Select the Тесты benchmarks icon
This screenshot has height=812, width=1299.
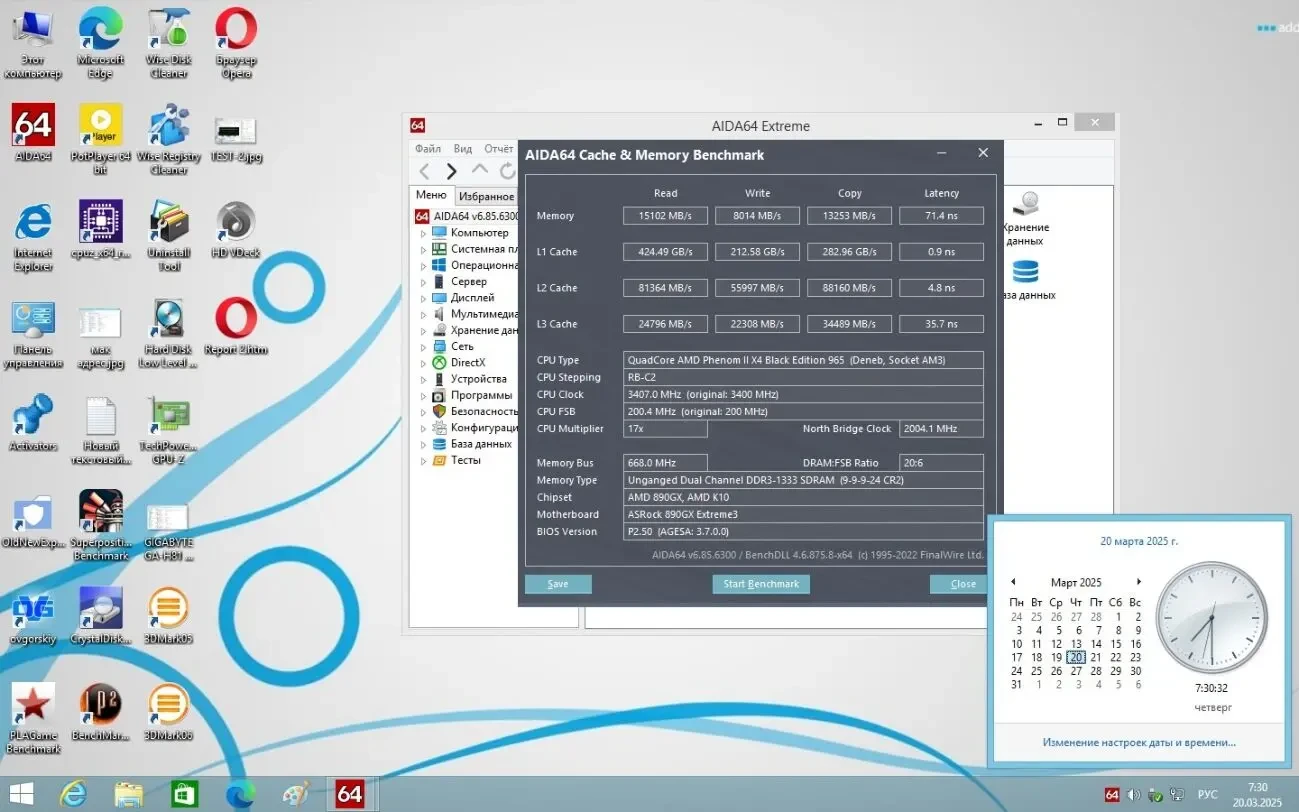[440, 460]
